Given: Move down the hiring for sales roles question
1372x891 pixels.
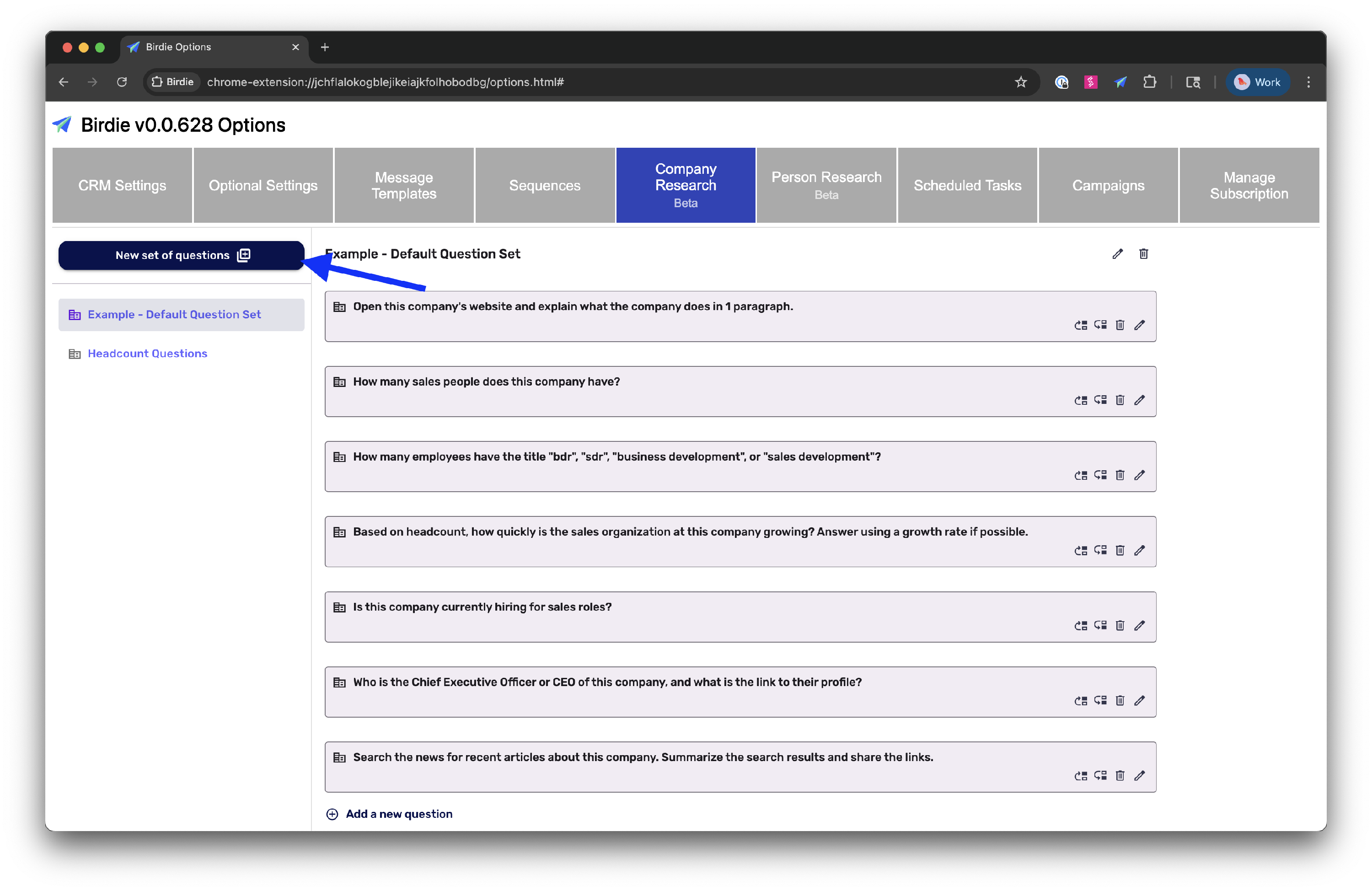Looking at the screenshot, I should (1100, 626).
